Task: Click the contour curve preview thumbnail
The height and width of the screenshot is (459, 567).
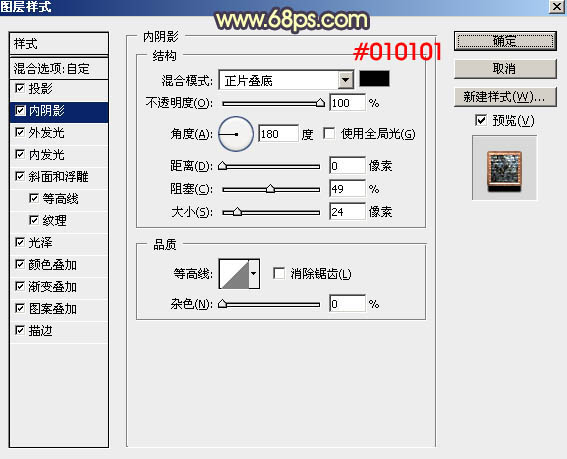Action: (234, 274)
